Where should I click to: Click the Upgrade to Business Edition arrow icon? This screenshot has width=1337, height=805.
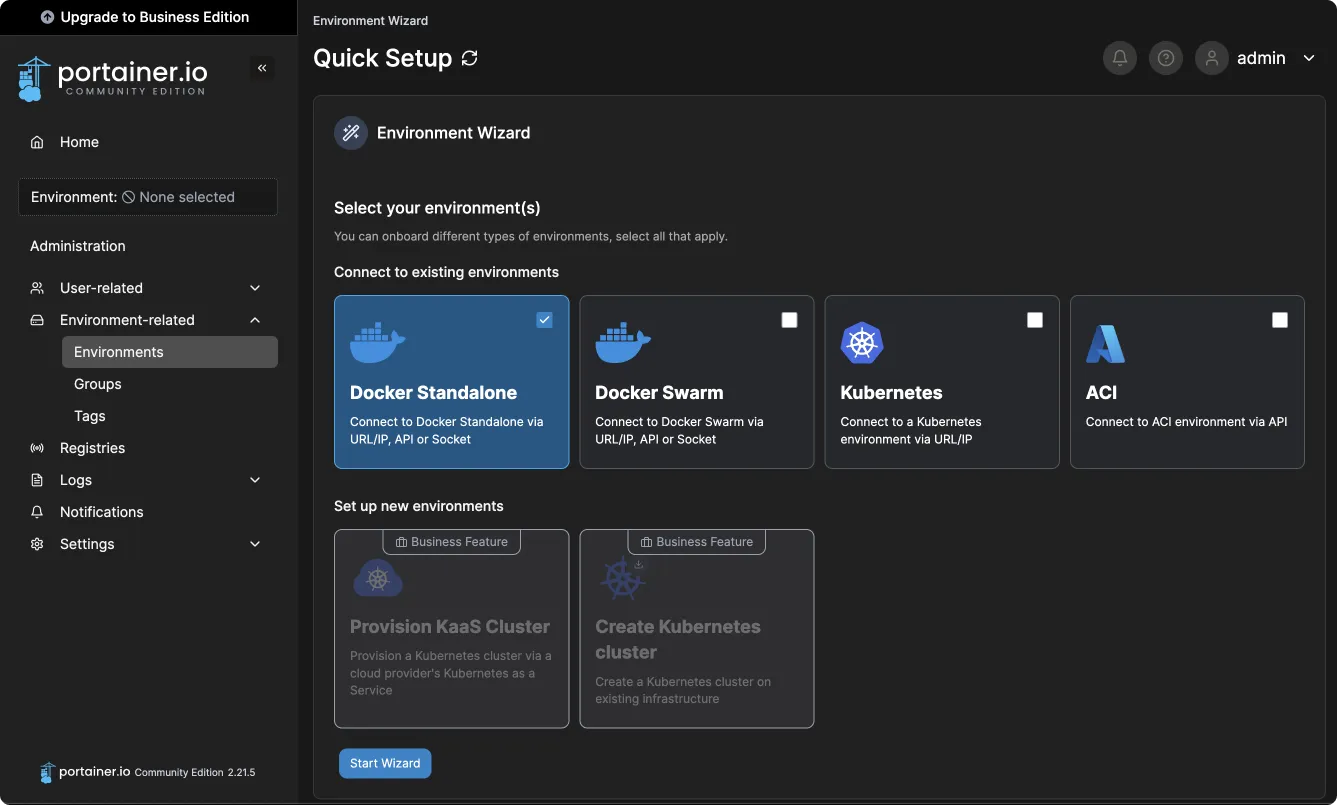47,17
